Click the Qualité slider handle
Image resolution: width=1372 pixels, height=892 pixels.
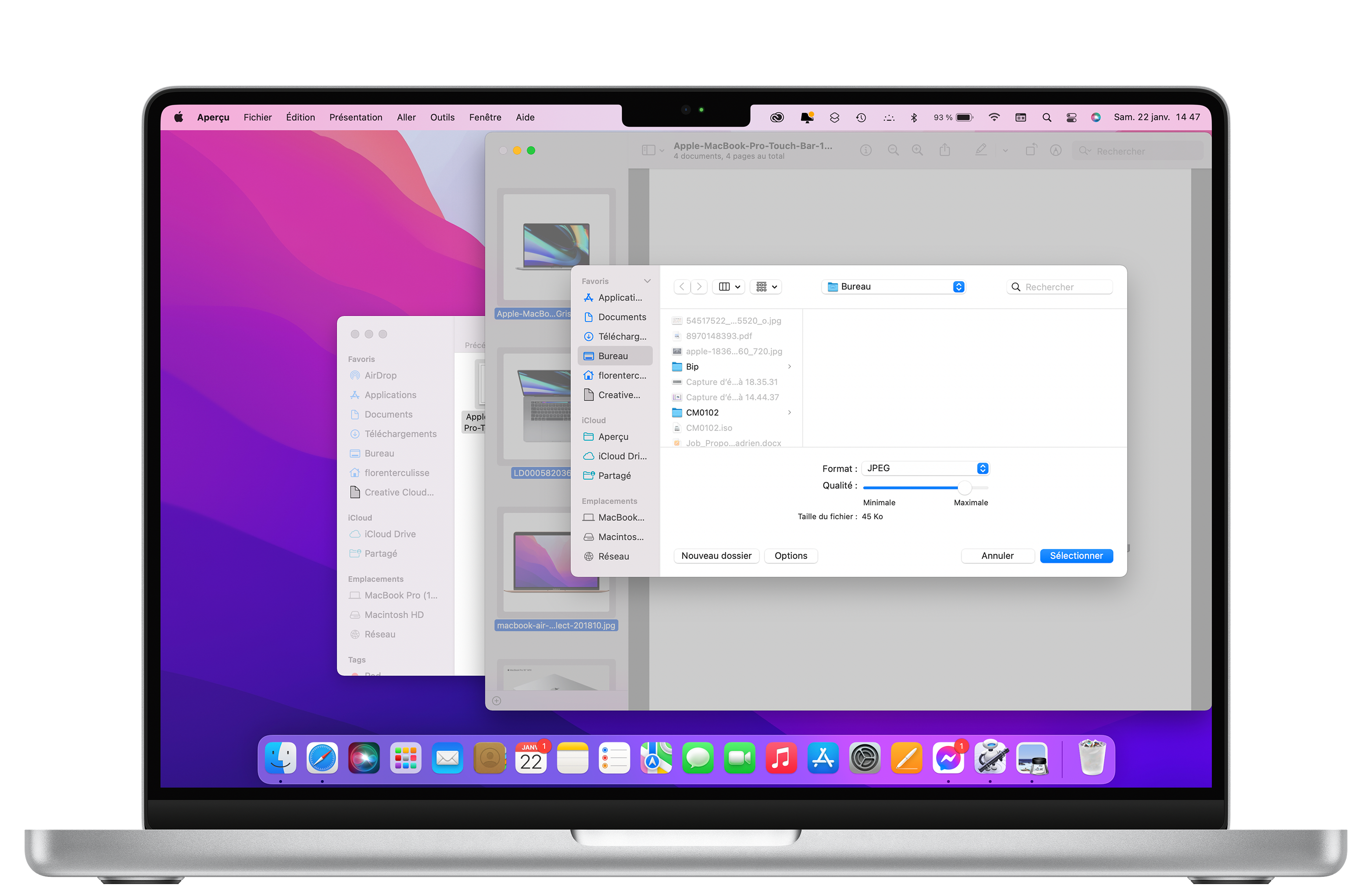point(965,488)
